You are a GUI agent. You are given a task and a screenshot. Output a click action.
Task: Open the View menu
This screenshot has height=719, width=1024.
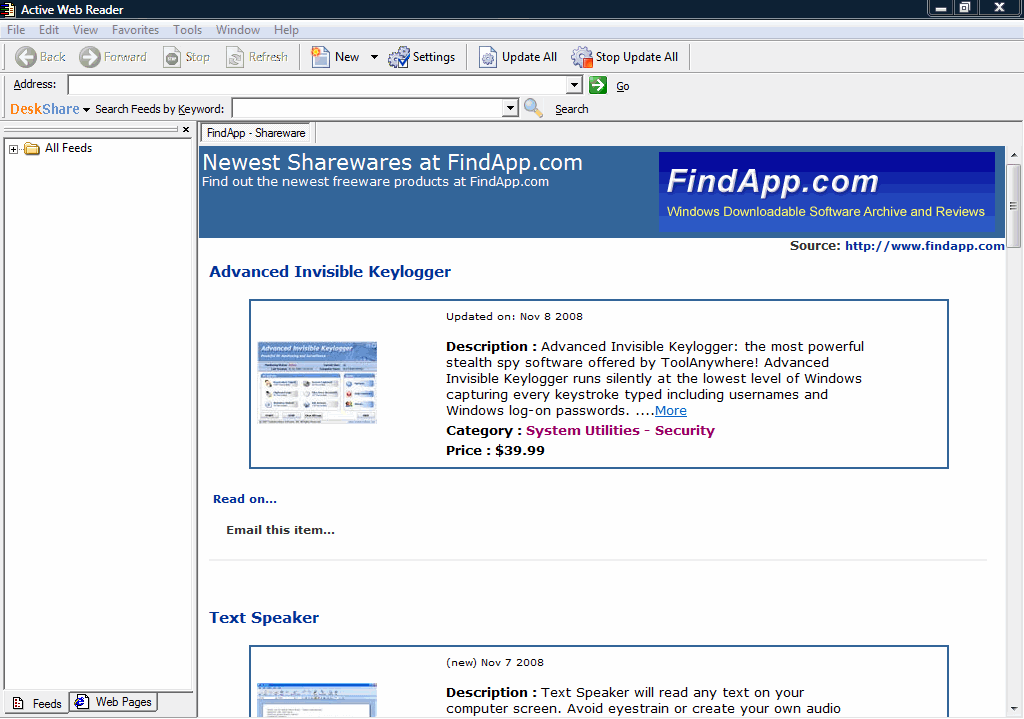pos(86,30)
